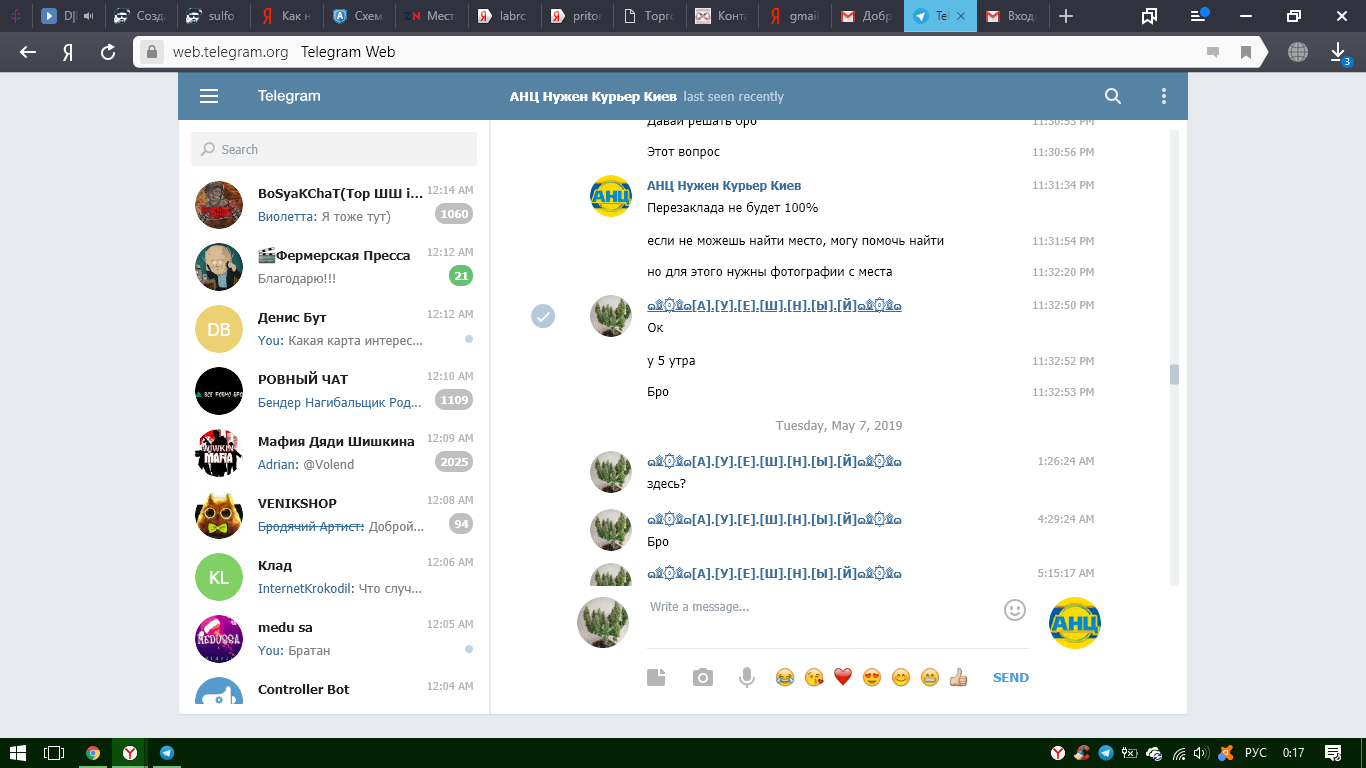
Task: Switch to the Торгс browser tab
Action: pos(648,16)
